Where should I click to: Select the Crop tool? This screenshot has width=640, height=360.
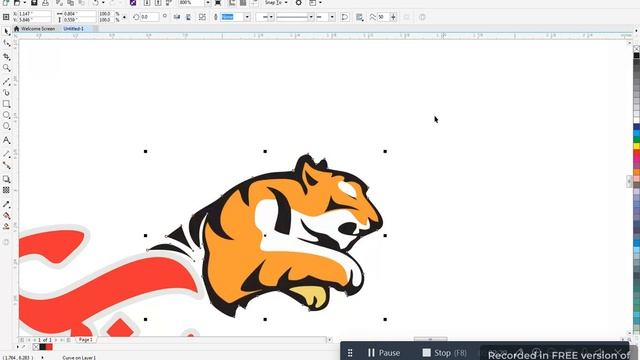coord(6,56)
